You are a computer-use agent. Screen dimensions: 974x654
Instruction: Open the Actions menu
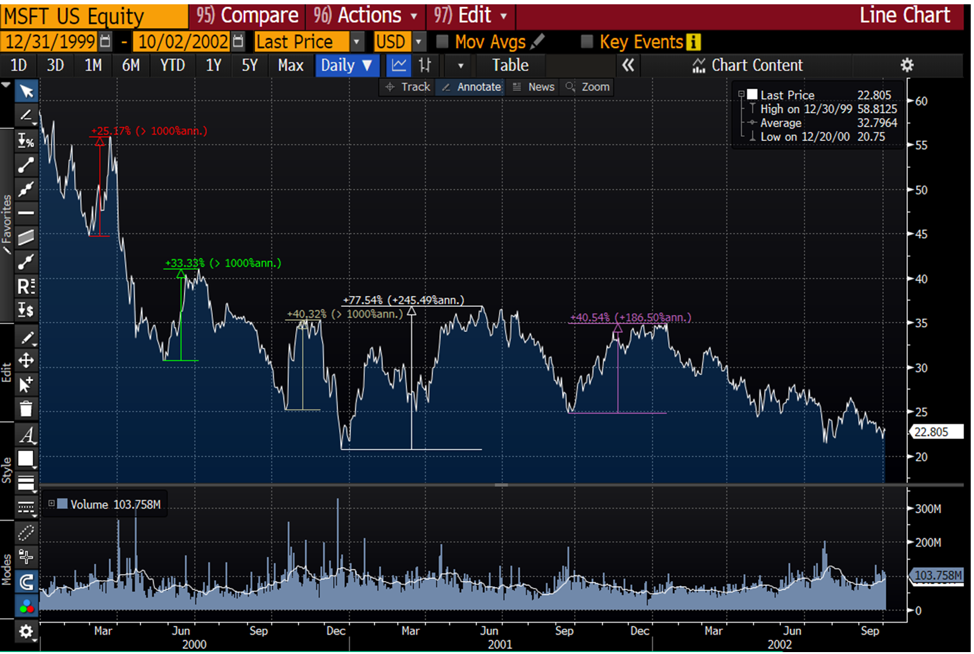365,15
